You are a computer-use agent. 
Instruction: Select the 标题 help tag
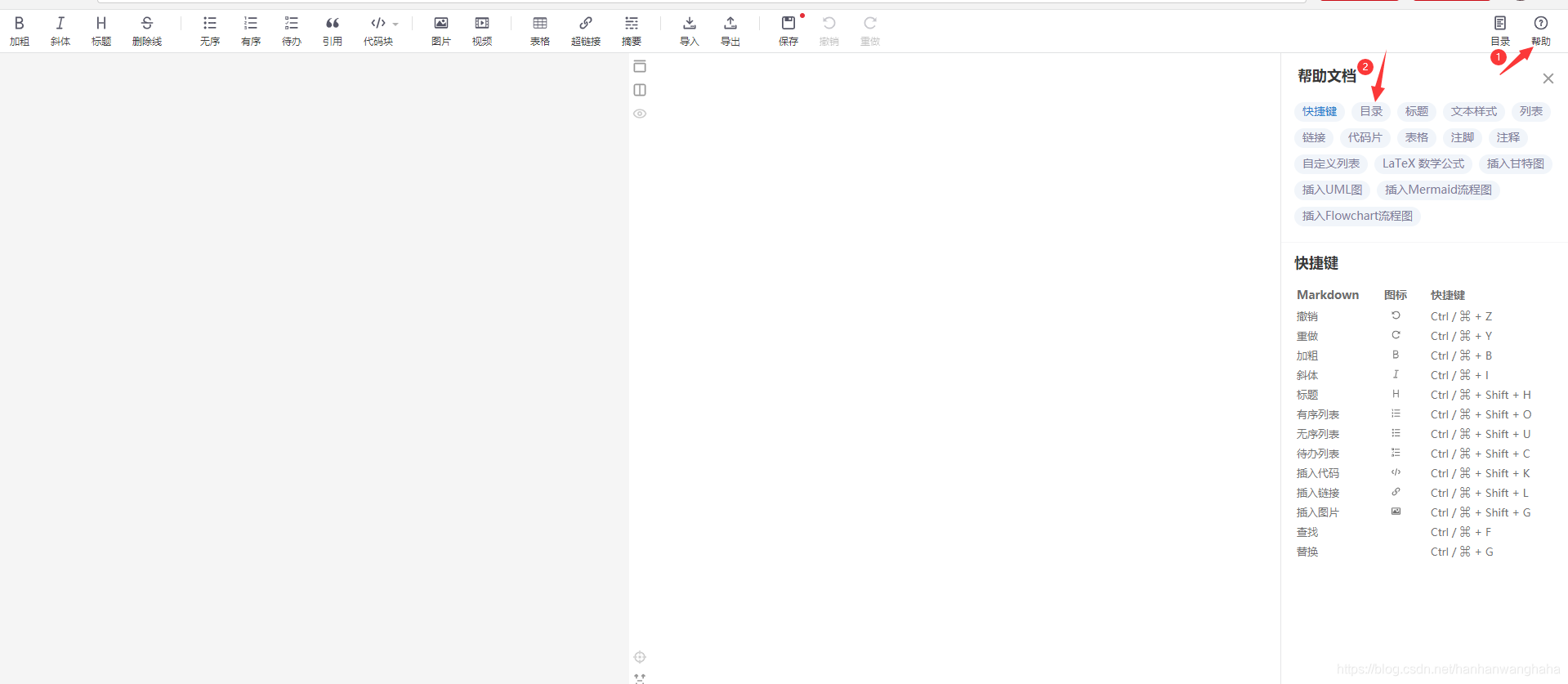tap(1417, 111)
